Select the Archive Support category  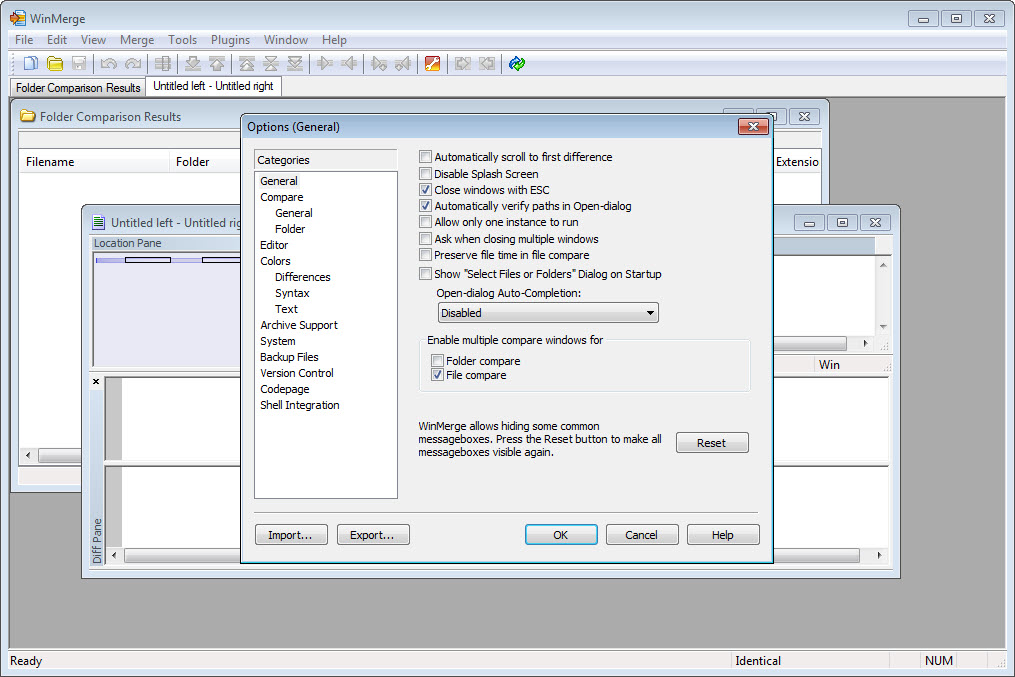point(298,325)
